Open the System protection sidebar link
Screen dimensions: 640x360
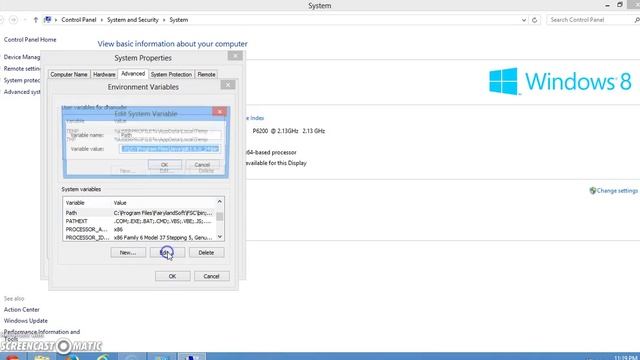coord(22,80)
